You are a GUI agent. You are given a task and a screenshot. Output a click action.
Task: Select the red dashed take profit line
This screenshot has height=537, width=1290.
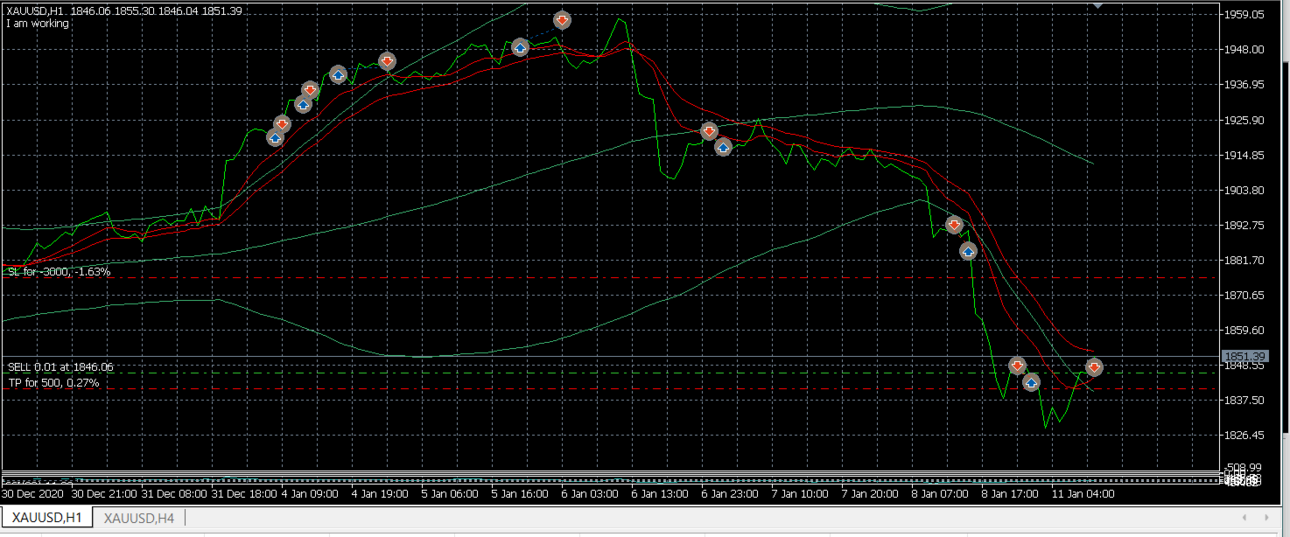click(x=610, y=388)
